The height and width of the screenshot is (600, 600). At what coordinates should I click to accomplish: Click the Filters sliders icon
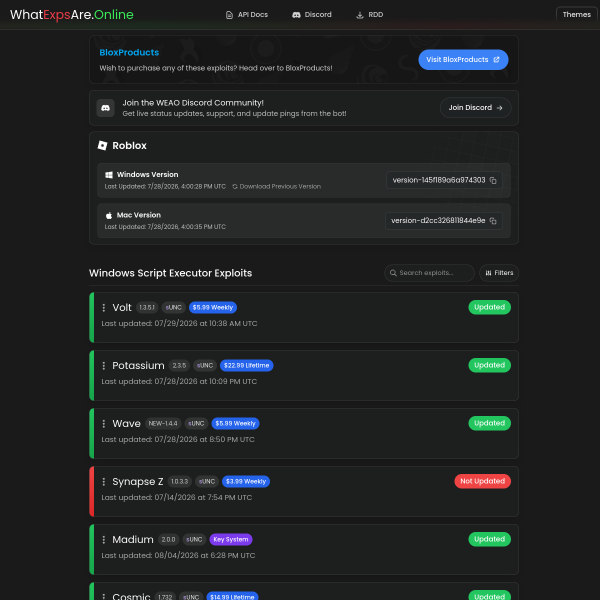point(488,273)
